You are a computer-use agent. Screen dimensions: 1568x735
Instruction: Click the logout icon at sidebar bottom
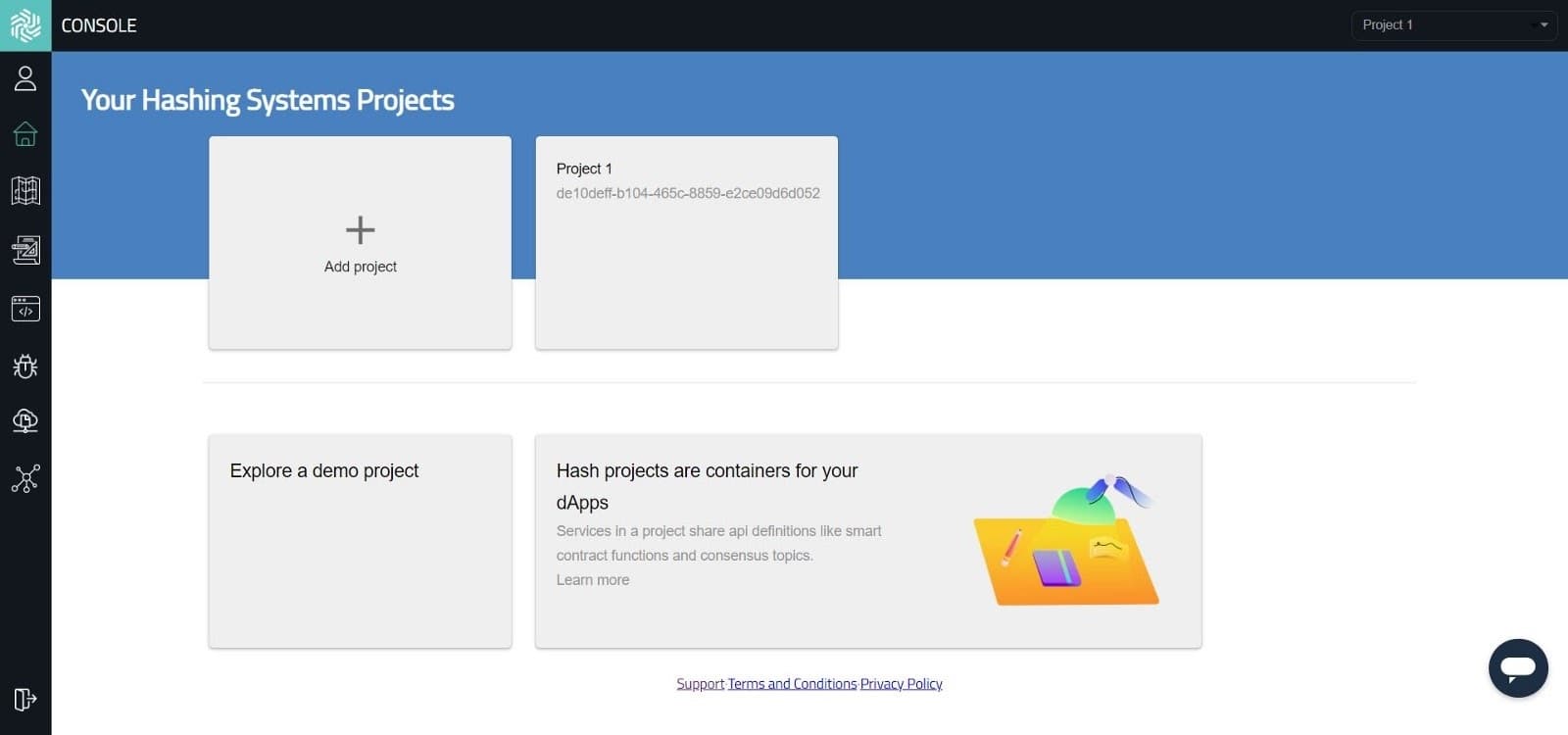pyautogui.click(x=25, y=699)
